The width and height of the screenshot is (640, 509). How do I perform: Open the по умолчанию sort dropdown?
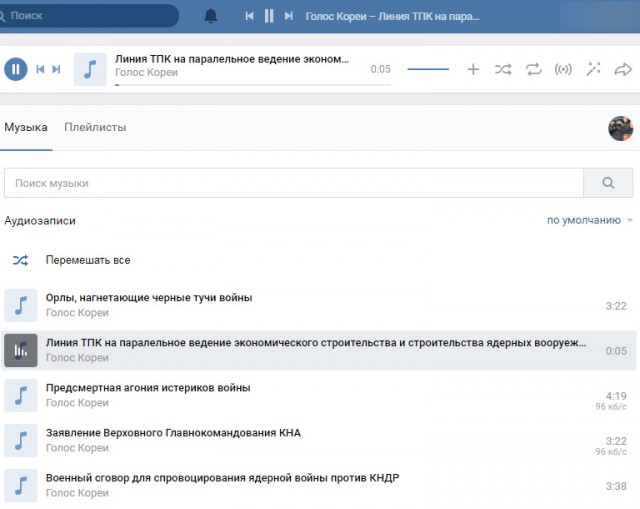[x=590, y=220]
